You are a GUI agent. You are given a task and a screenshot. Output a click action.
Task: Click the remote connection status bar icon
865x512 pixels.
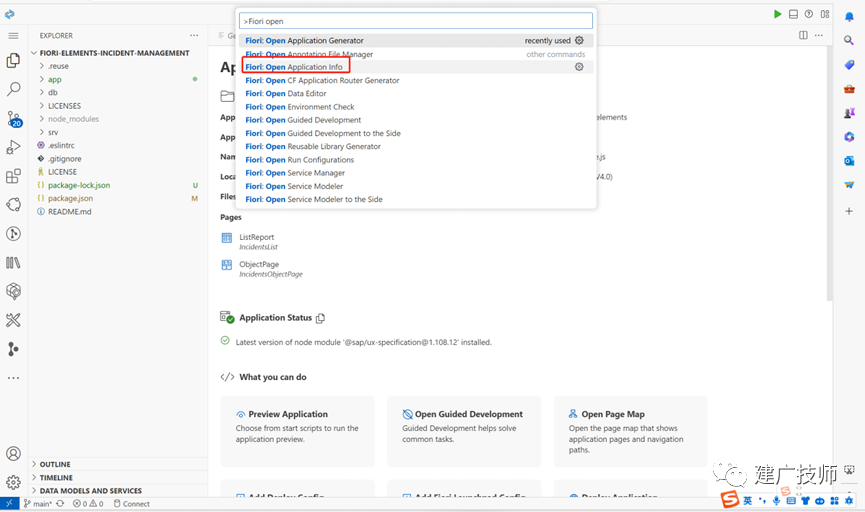point(9,503)
